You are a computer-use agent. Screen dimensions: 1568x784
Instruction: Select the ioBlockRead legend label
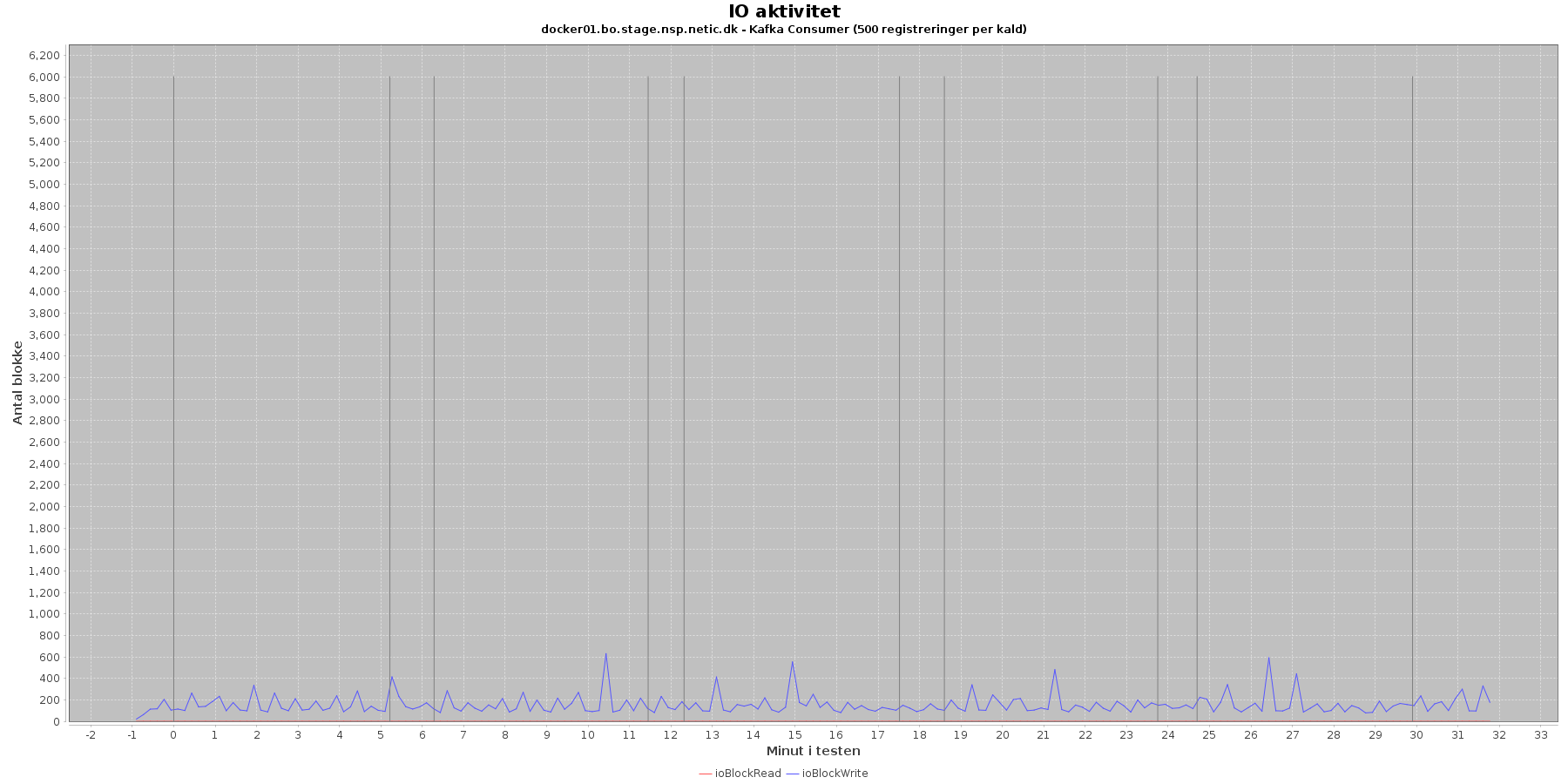[747, 774]
